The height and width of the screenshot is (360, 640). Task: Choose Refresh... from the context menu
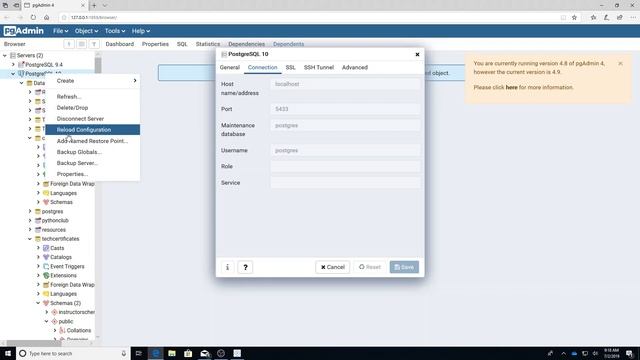click(93, 97)
